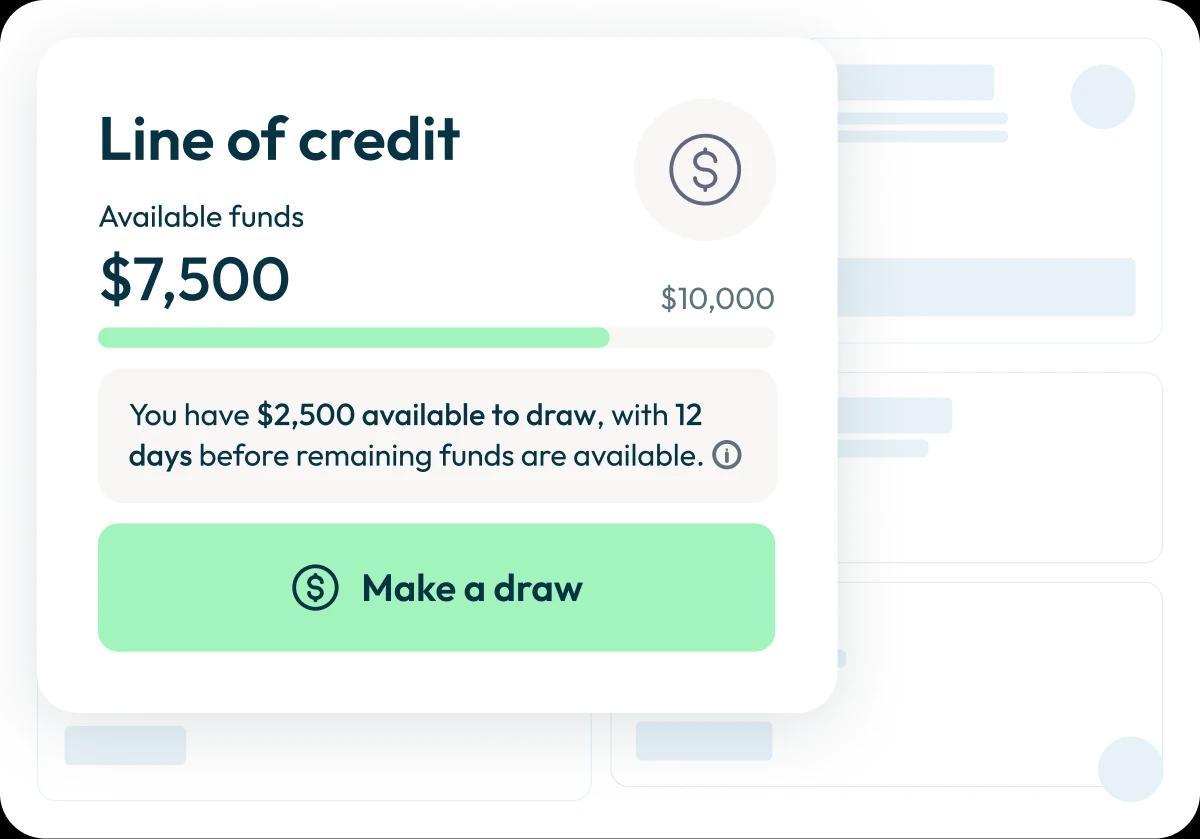Select the "Line of credit" heading
This screenshot has height=839, width=1200.
(x=279, y=139)
